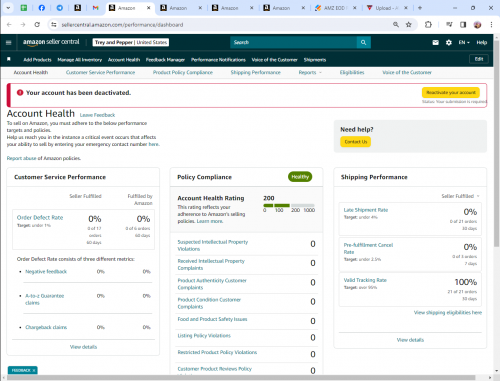The width and height of the screenshot is (500, 381).
Task: Click the green Healthy status badge
Action: tap(300, 177)
